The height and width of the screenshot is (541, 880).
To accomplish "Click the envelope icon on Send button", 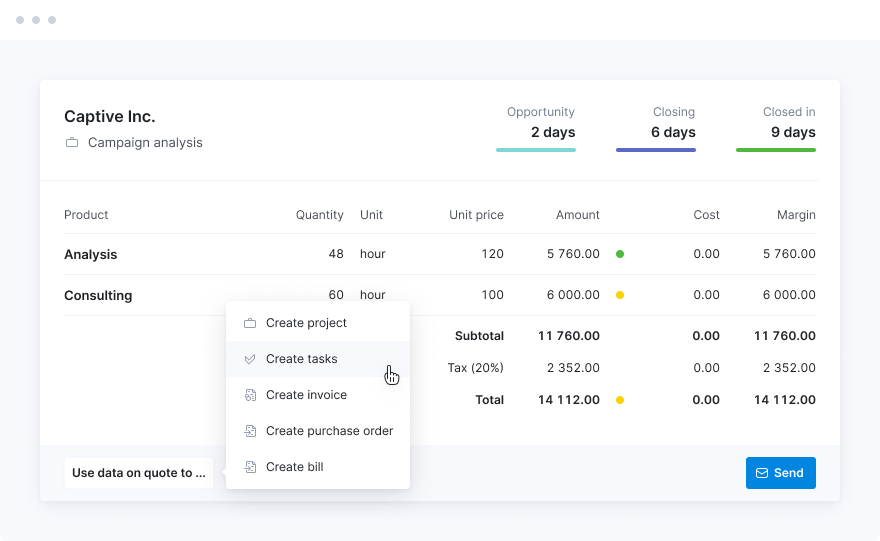I will [762, 473].
